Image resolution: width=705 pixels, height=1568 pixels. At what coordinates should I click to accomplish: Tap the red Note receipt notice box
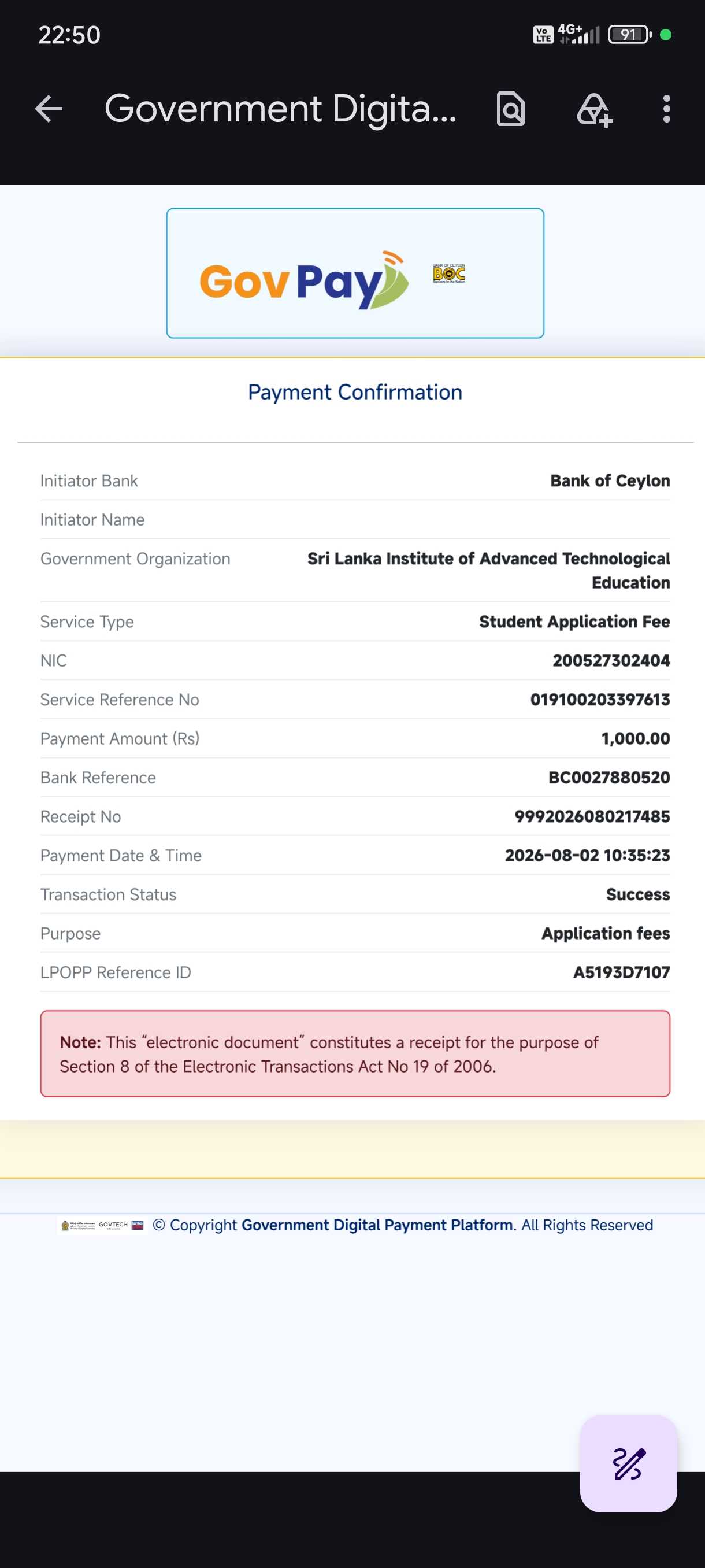coord(355,1053)
